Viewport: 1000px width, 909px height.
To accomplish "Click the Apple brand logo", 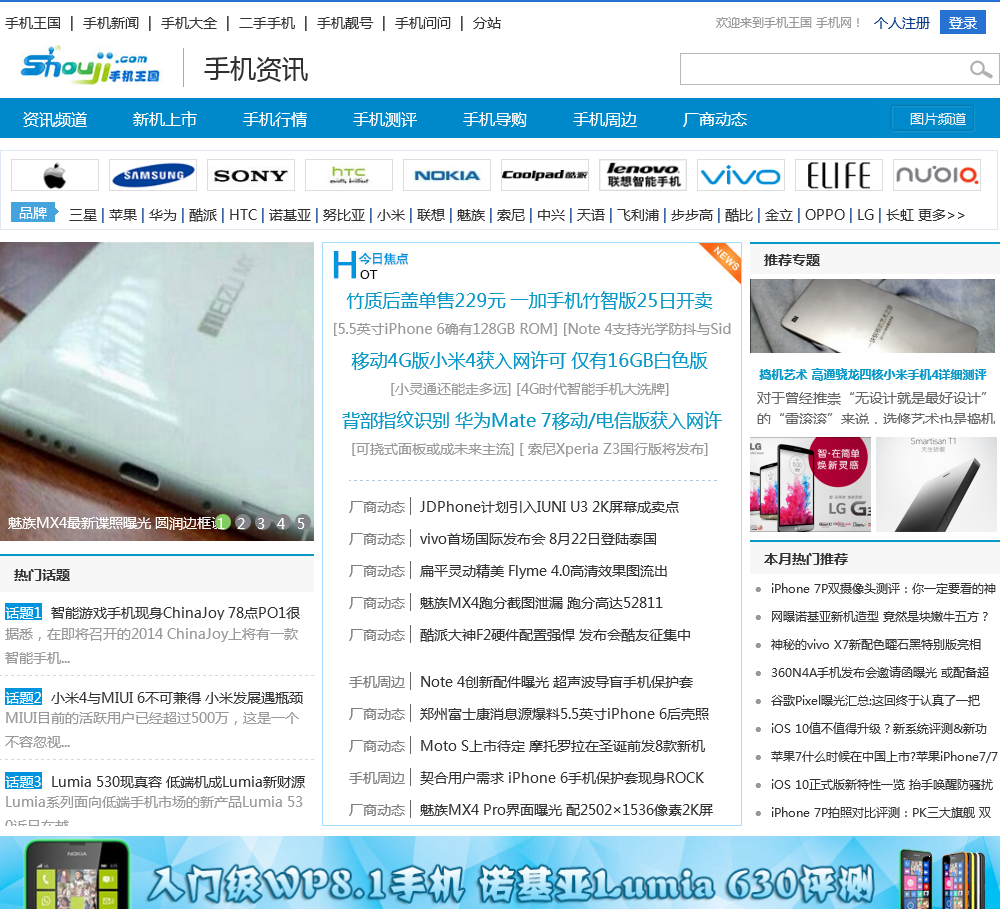I will 55,175.
